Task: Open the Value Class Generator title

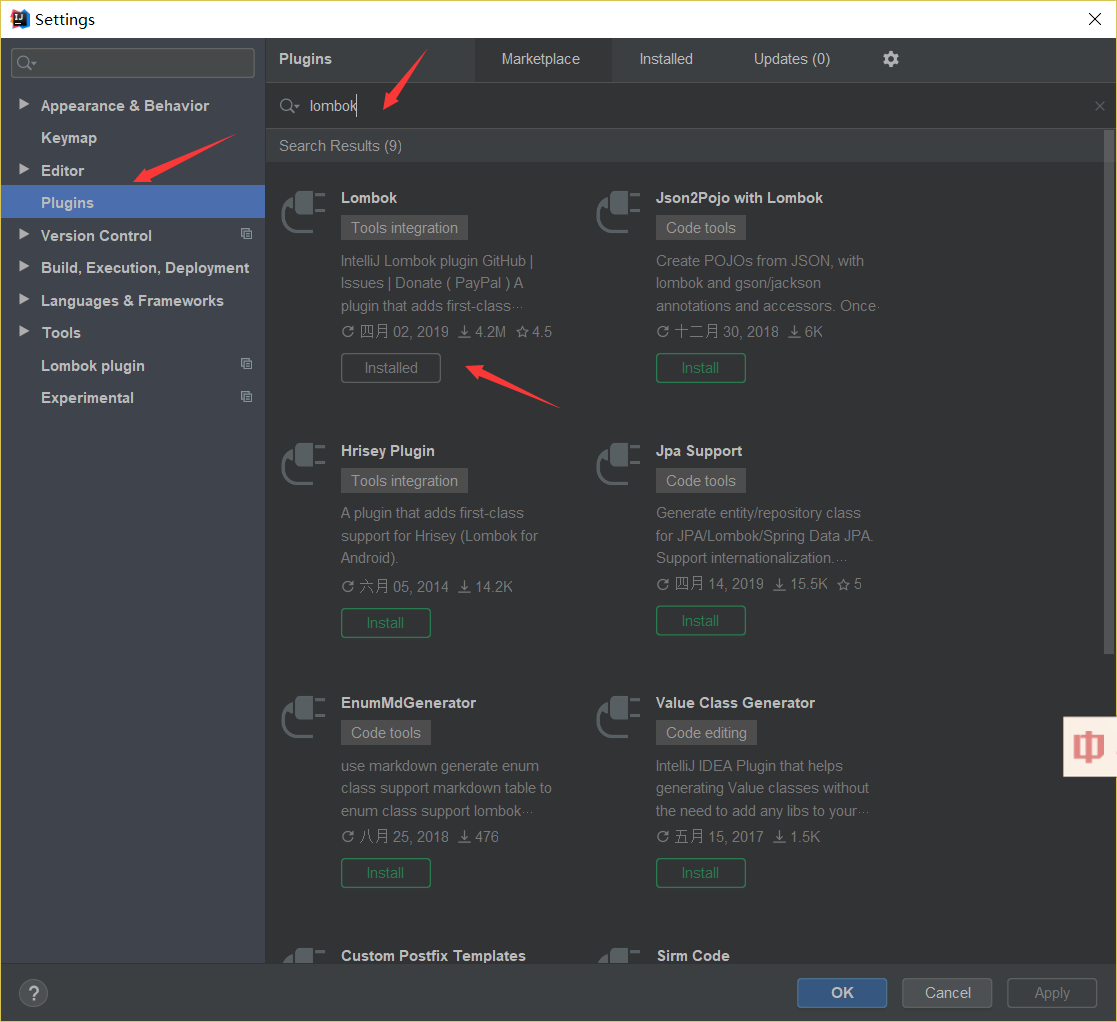Action: [x=735, y=703]
